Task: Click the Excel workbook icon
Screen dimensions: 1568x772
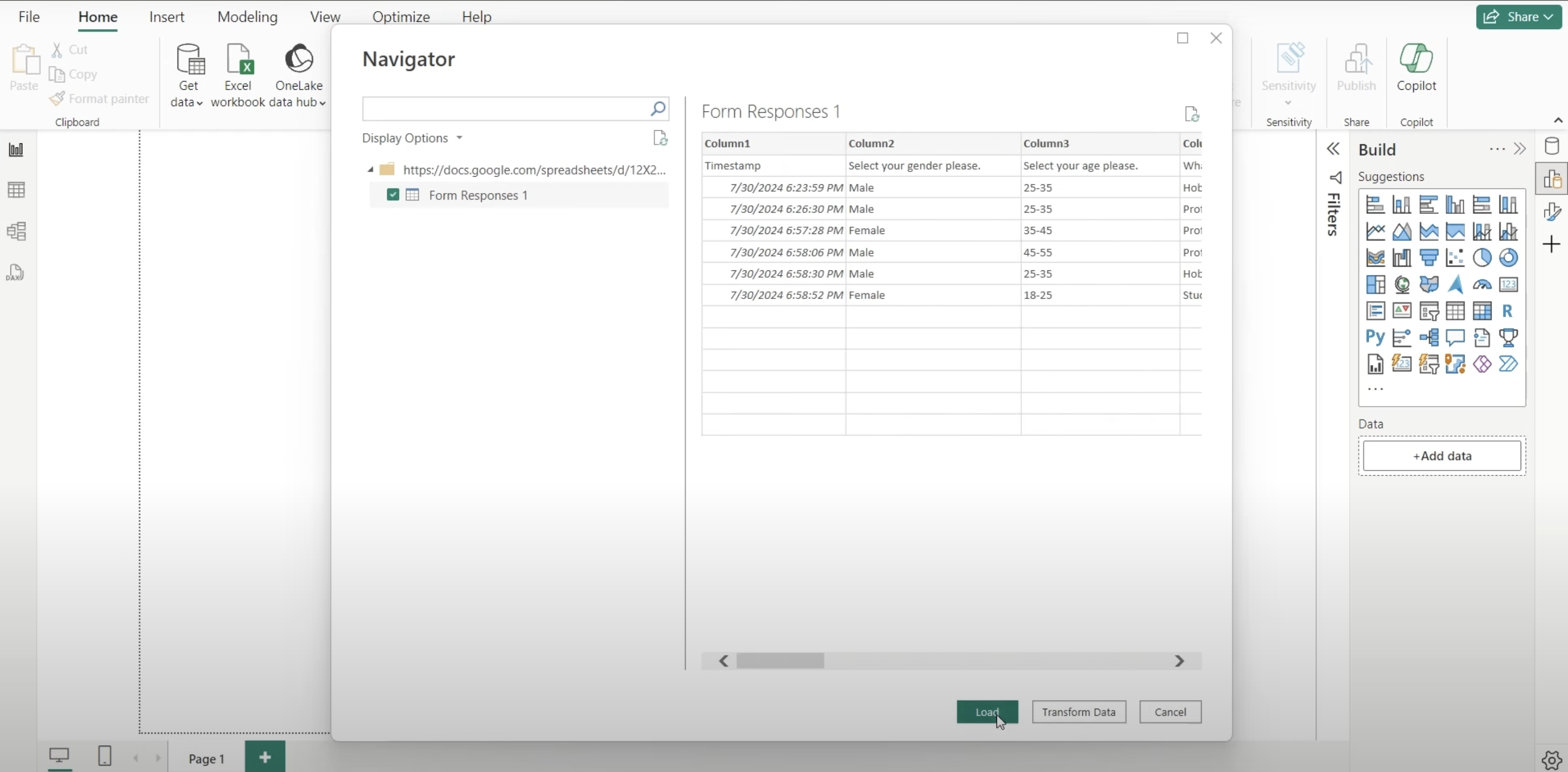Action: point(238,59)
